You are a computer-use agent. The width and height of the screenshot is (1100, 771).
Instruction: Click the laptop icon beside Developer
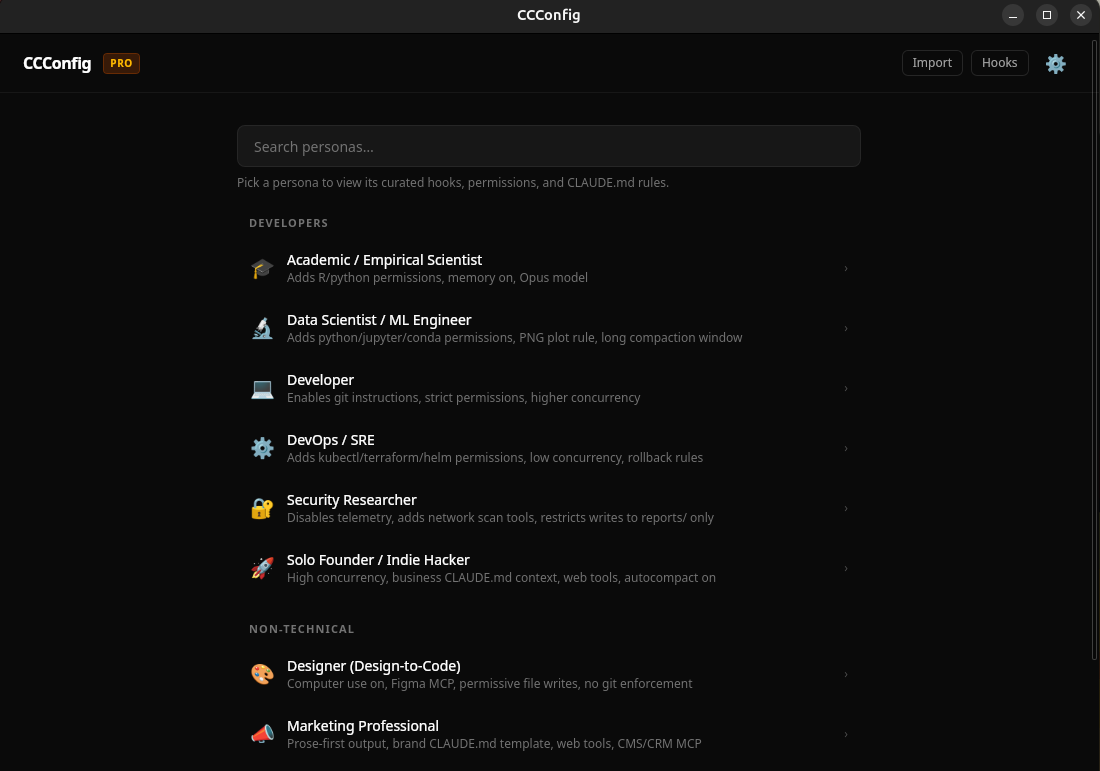tap(262, 389)
